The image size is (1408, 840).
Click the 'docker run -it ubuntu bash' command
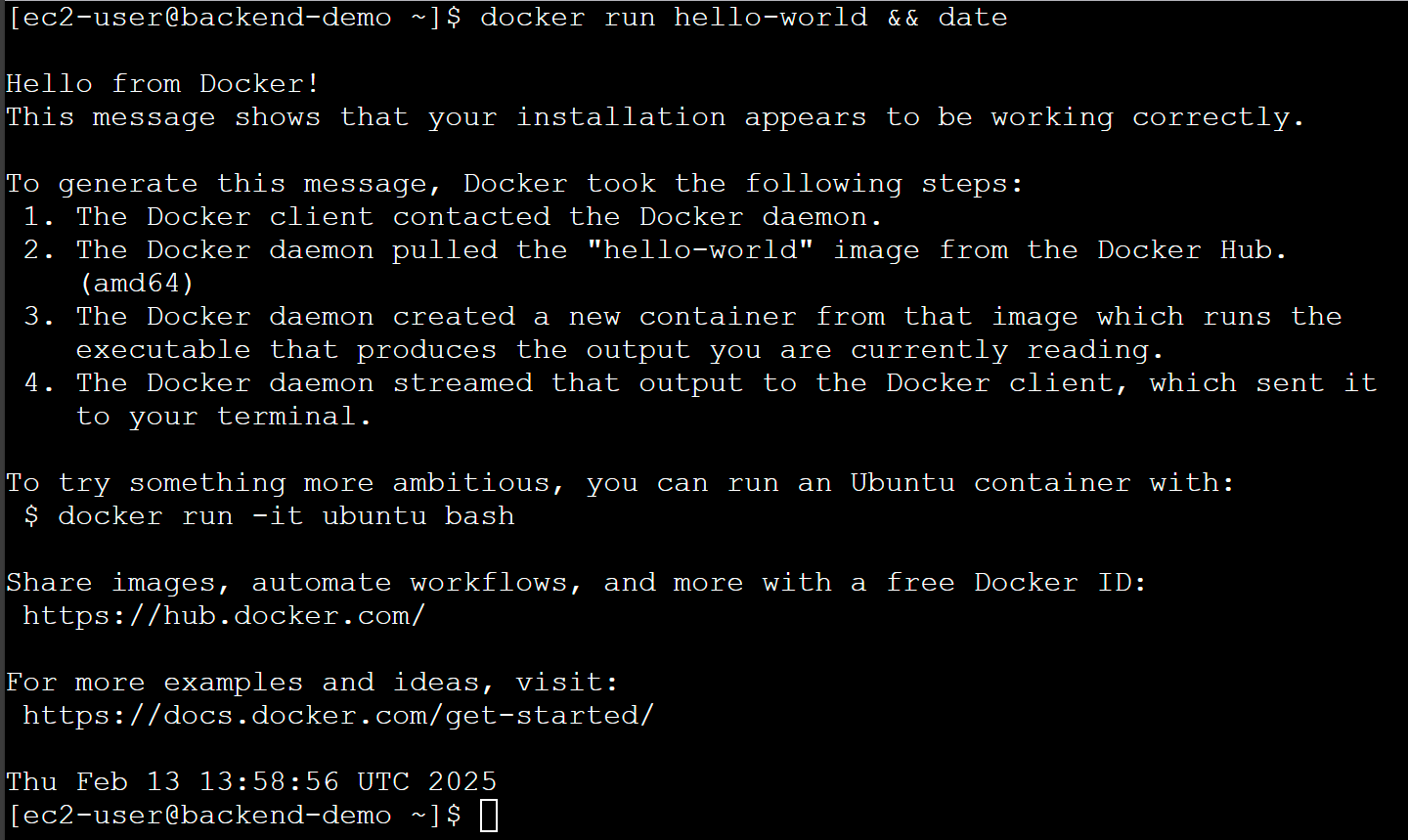click(286, 516)
